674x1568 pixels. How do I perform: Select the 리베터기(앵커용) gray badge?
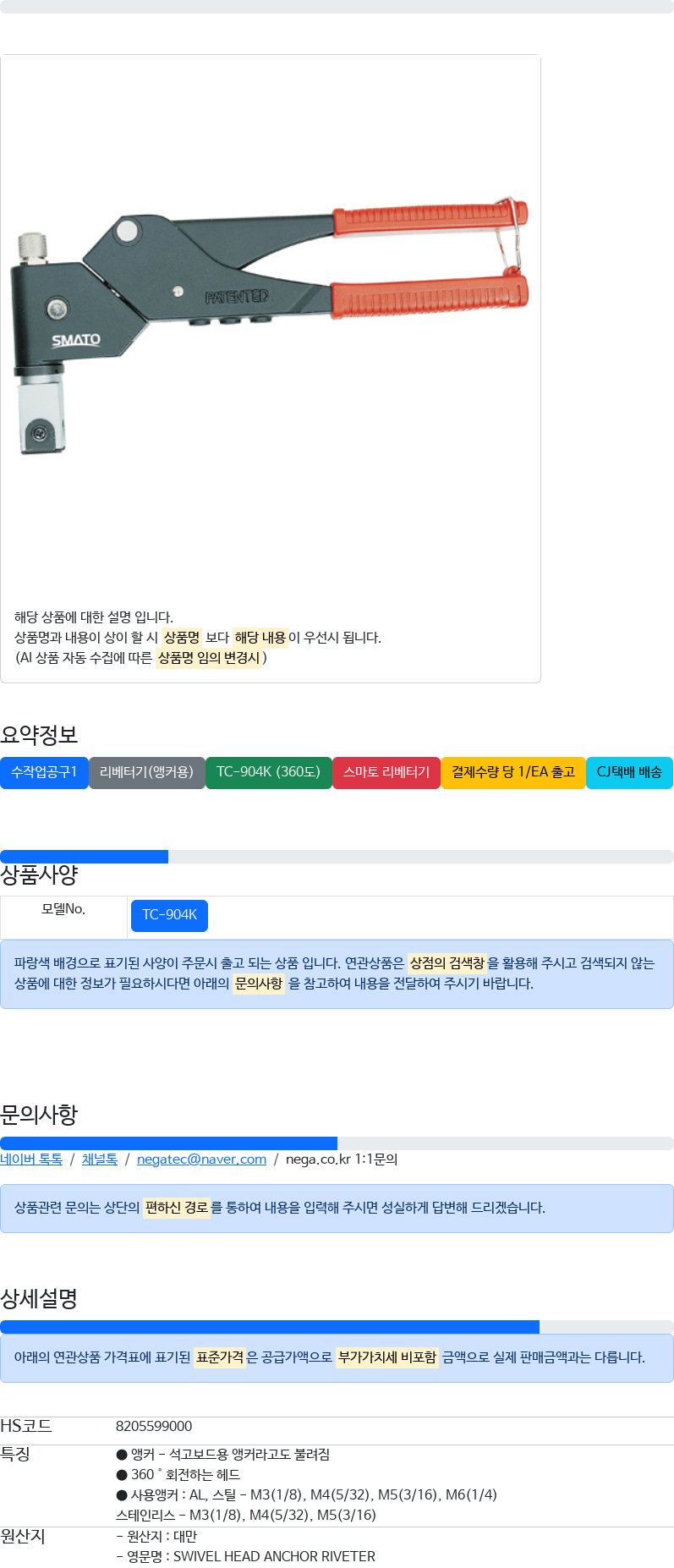[x=146, y=772]
